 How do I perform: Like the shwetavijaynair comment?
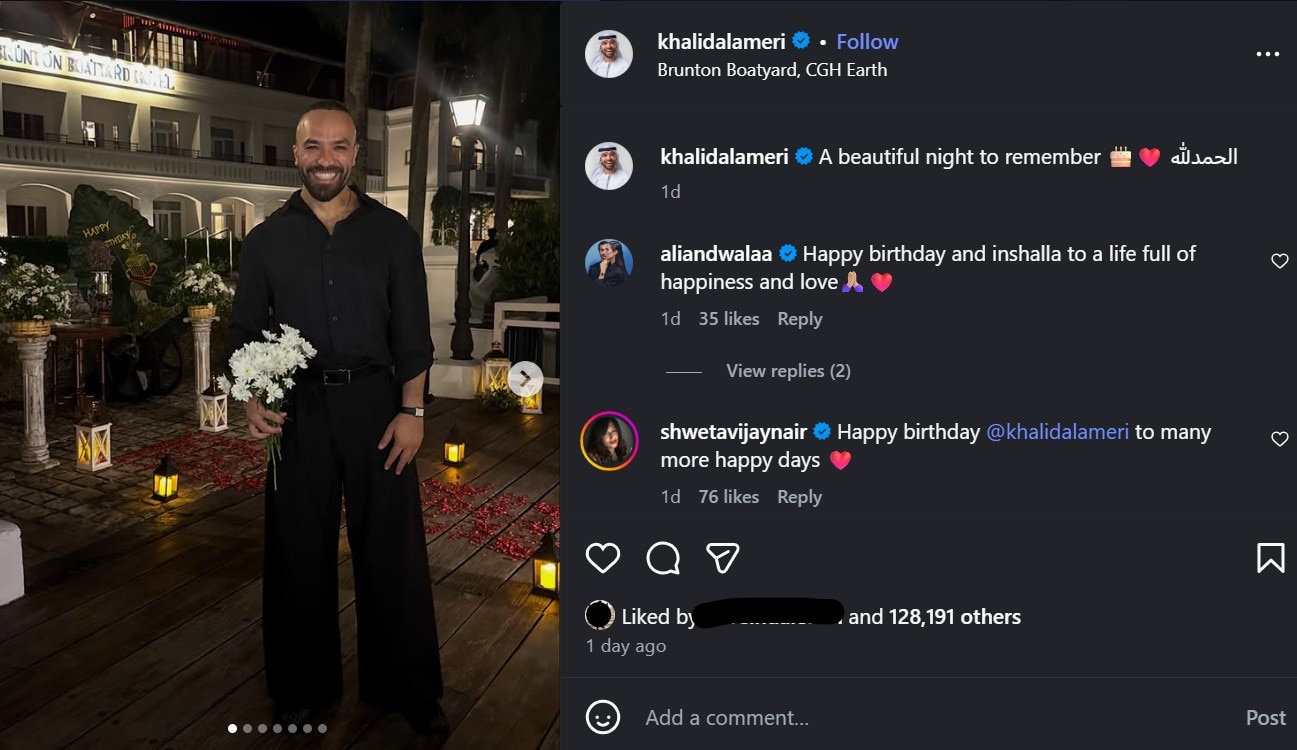1279,439
